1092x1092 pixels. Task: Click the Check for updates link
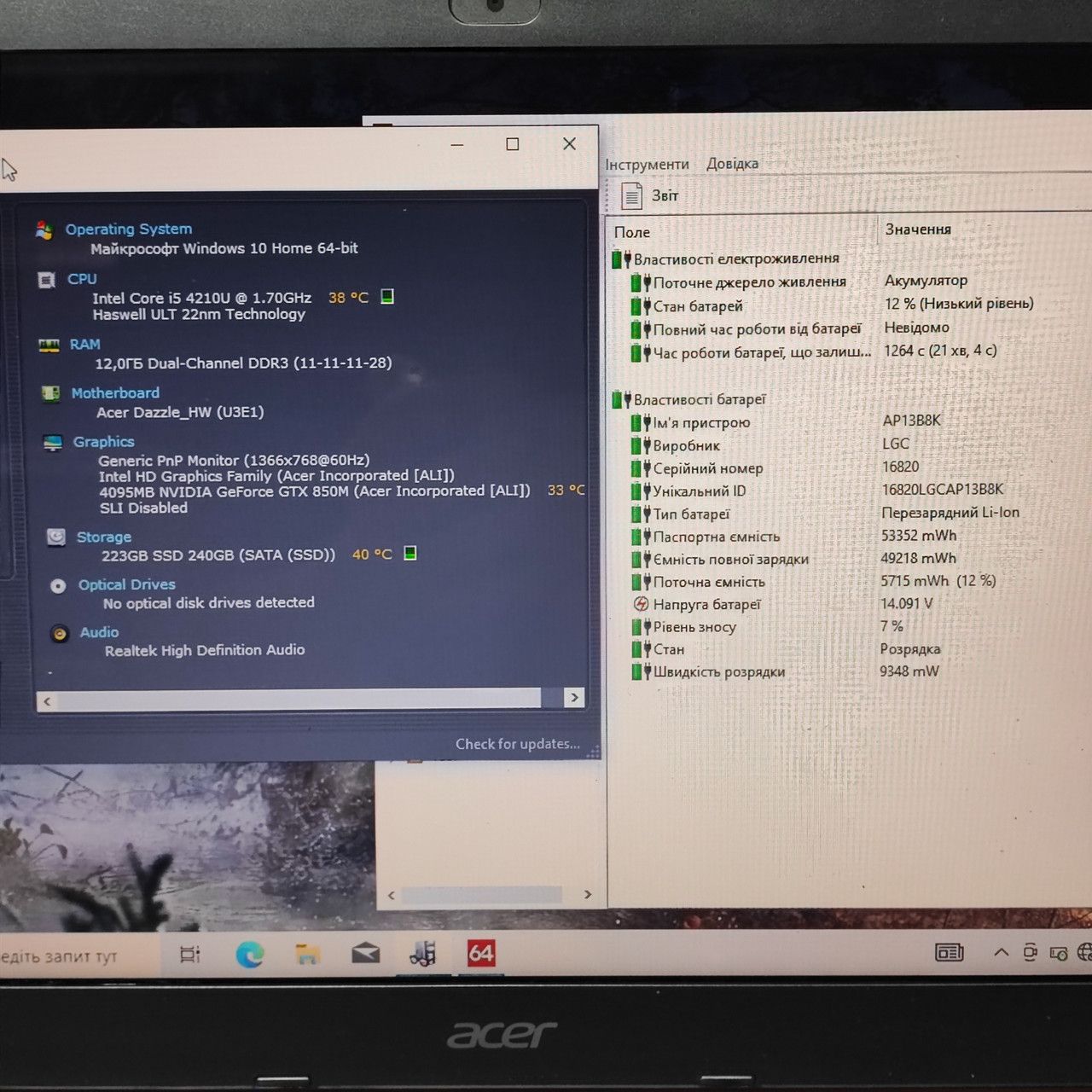(518, 744)
